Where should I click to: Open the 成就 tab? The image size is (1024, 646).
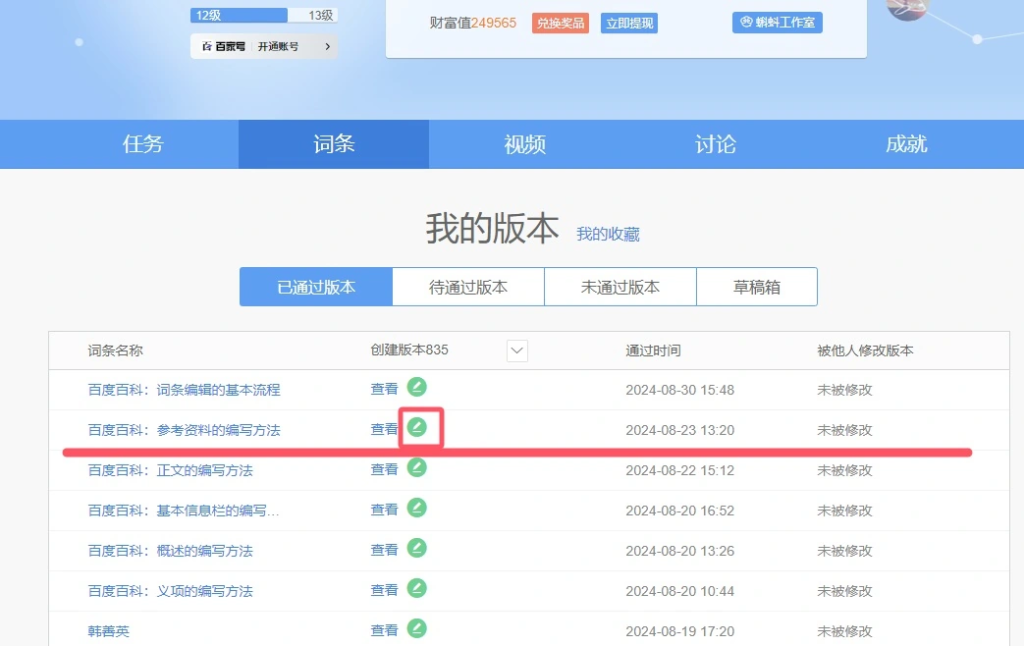pos(906,144)
